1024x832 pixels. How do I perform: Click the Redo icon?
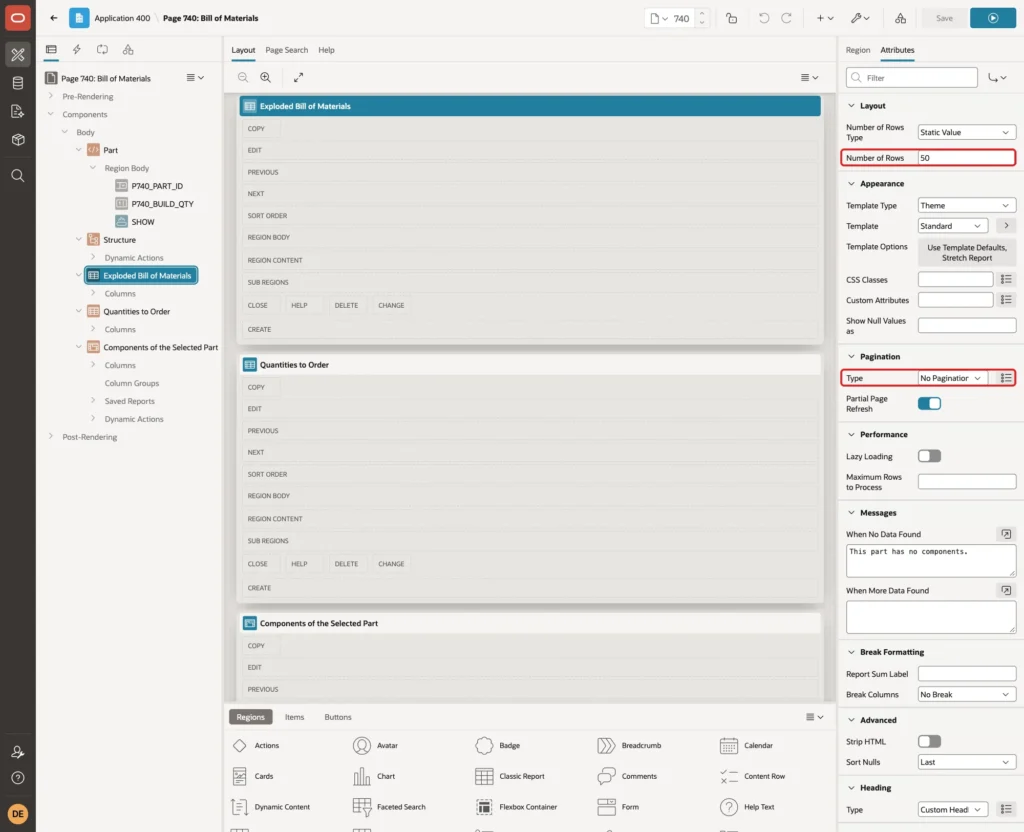[786, 18]
